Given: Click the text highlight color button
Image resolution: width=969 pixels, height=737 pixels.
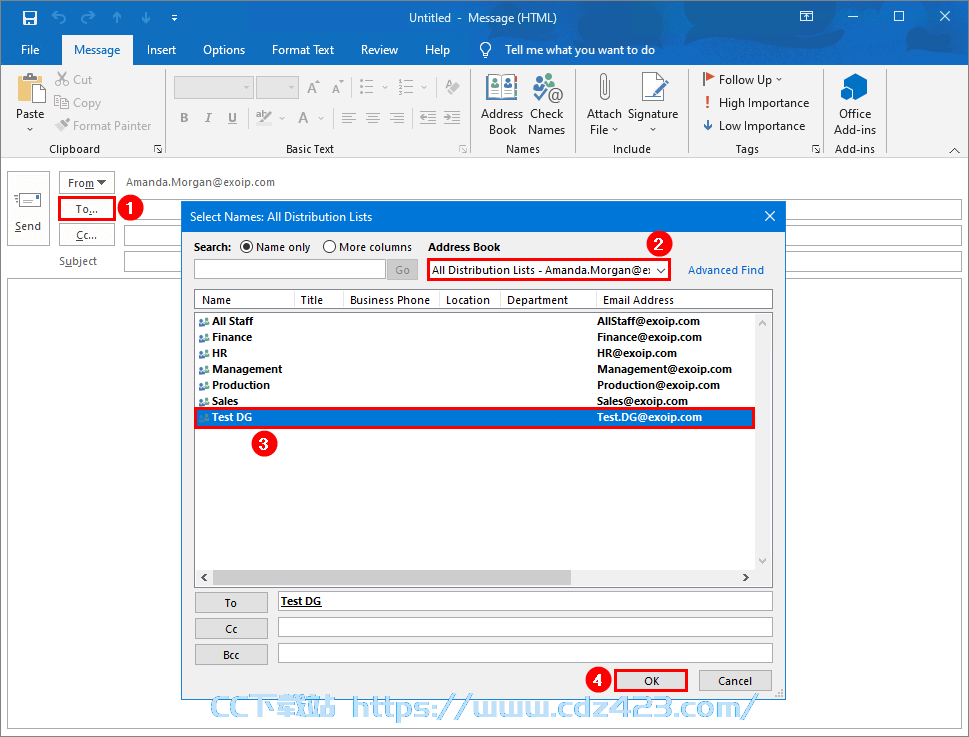Looking at the screenshot, I should pos(264,117).
